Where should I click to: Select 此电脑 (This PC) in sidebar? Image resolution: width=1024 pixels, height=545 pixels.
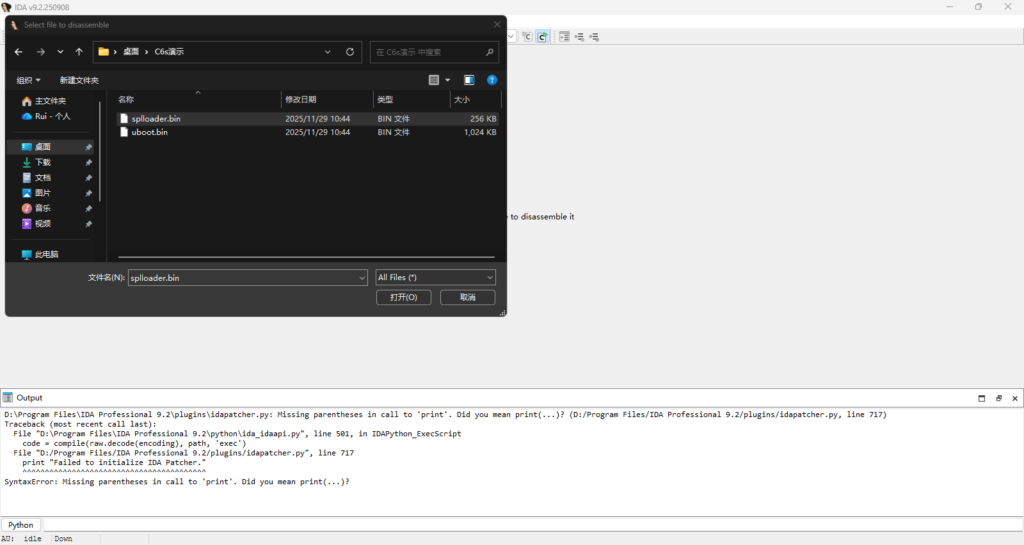click(46, 254)
